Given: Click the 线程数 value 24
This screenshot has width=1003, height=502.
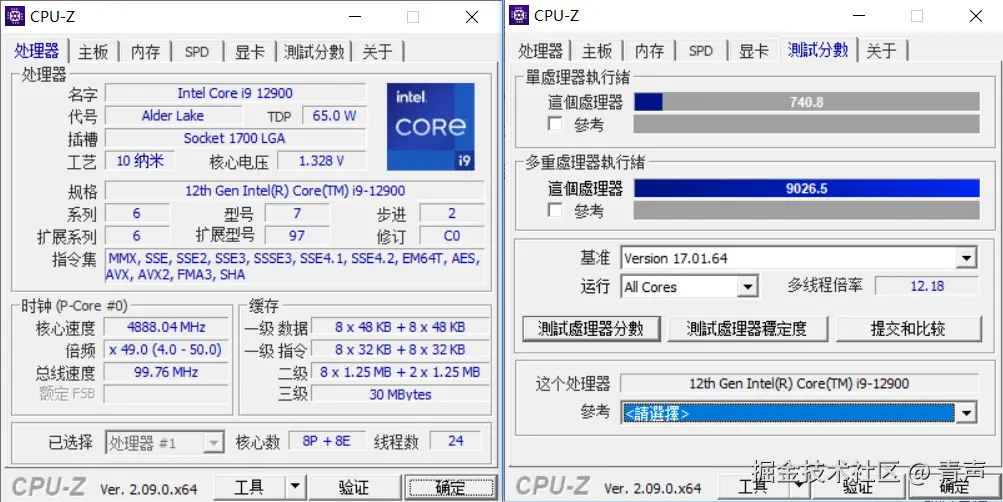Looking at the screenshot, I should pyautogui.click(x=456, y=441).
